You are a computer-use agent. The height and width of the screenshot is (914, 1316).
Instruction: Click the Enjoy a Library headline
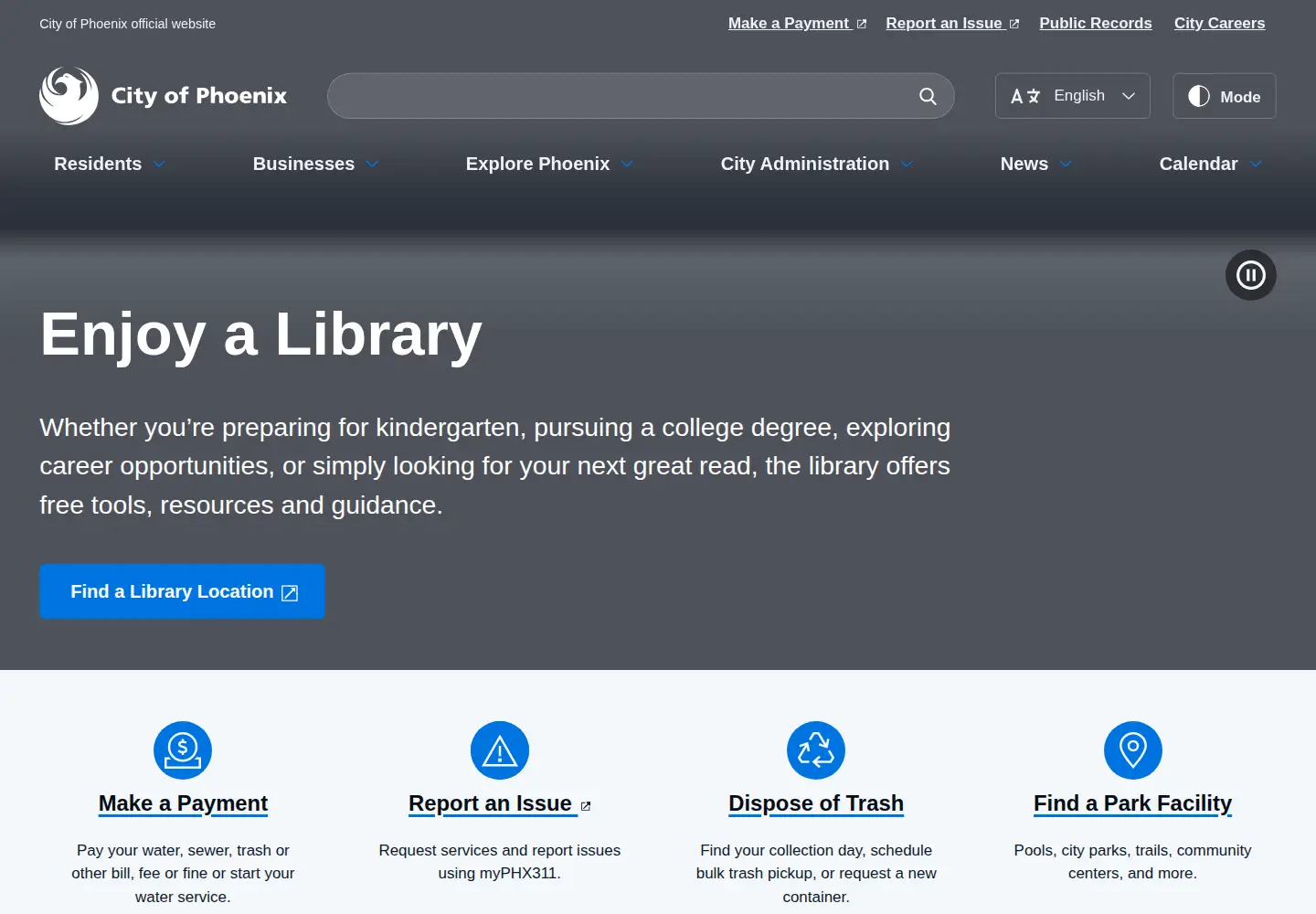coord(260,335)
